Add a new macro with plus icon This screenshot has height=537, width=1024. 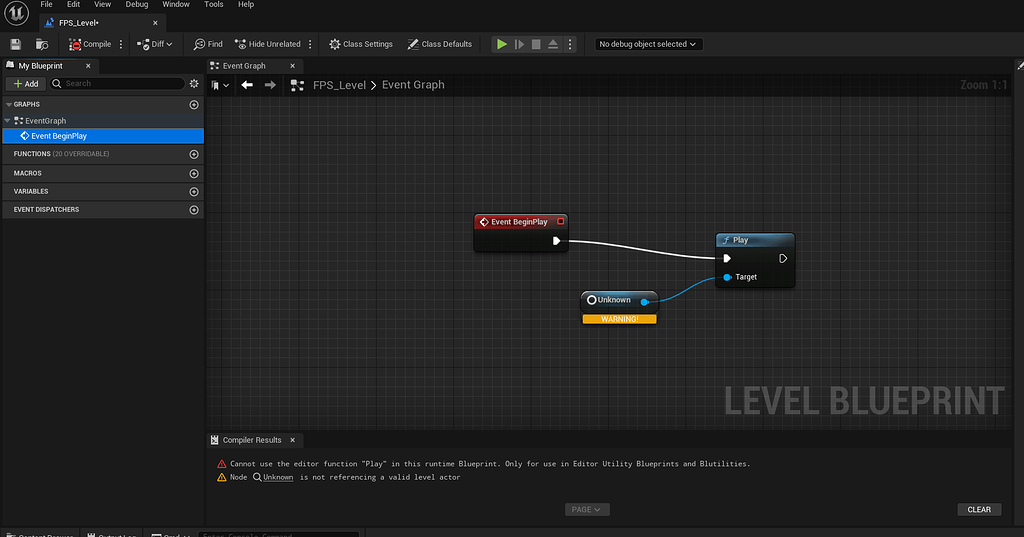(x=194, y=174)
